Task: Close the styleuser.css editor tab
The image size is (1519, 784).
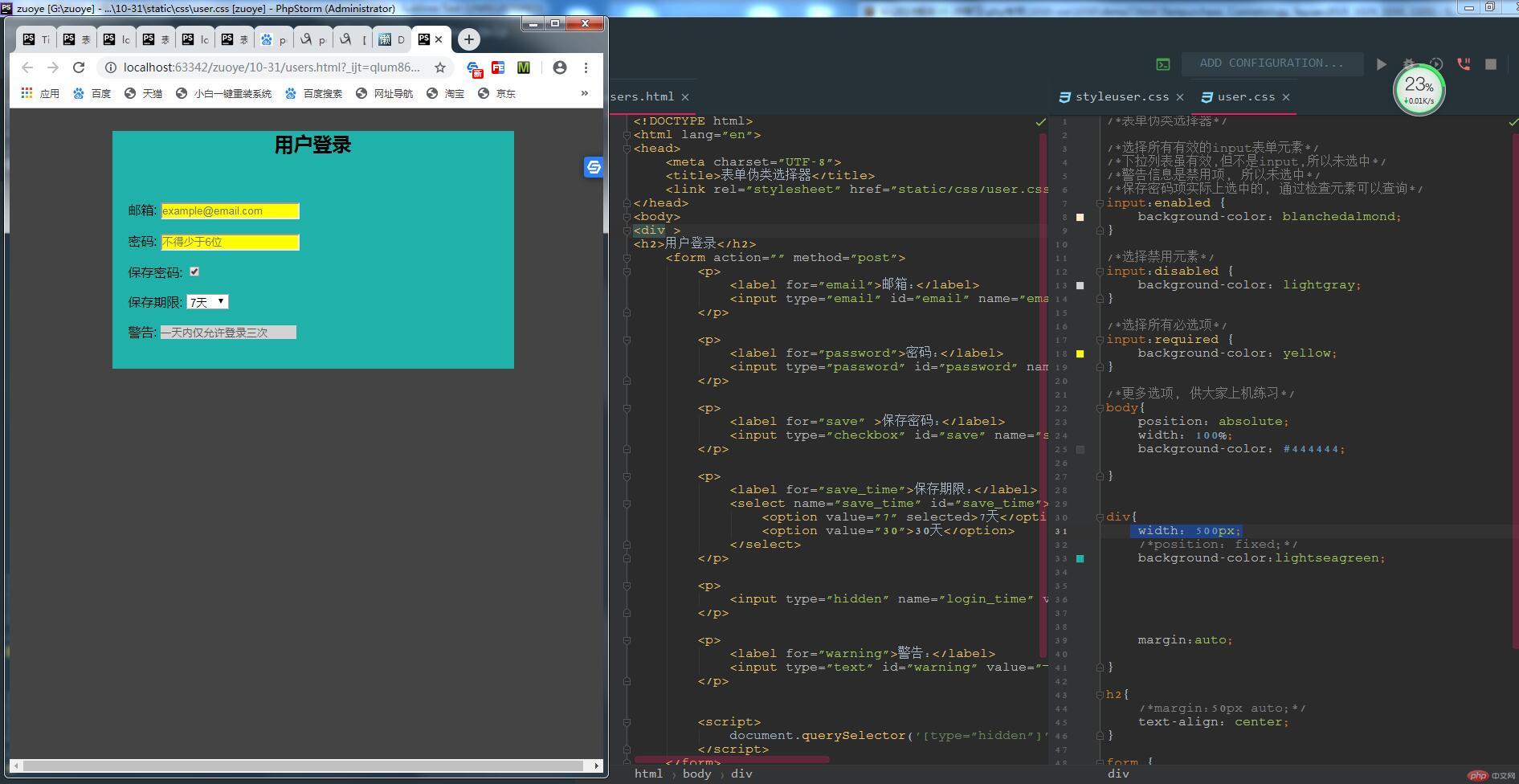Action: [x=1180, y=97]
